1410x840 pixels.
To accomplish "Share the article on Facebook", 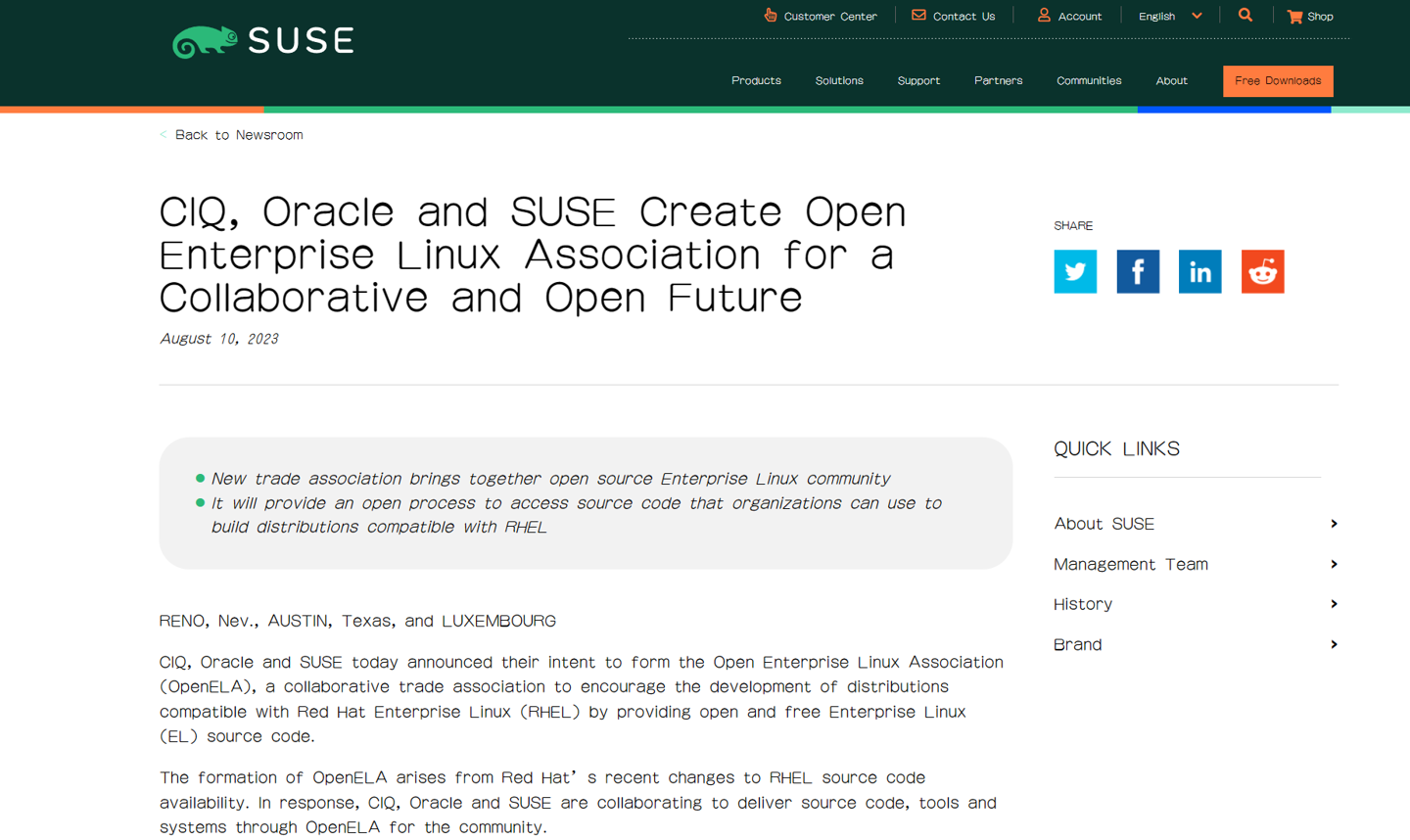I will point(1138,271).
